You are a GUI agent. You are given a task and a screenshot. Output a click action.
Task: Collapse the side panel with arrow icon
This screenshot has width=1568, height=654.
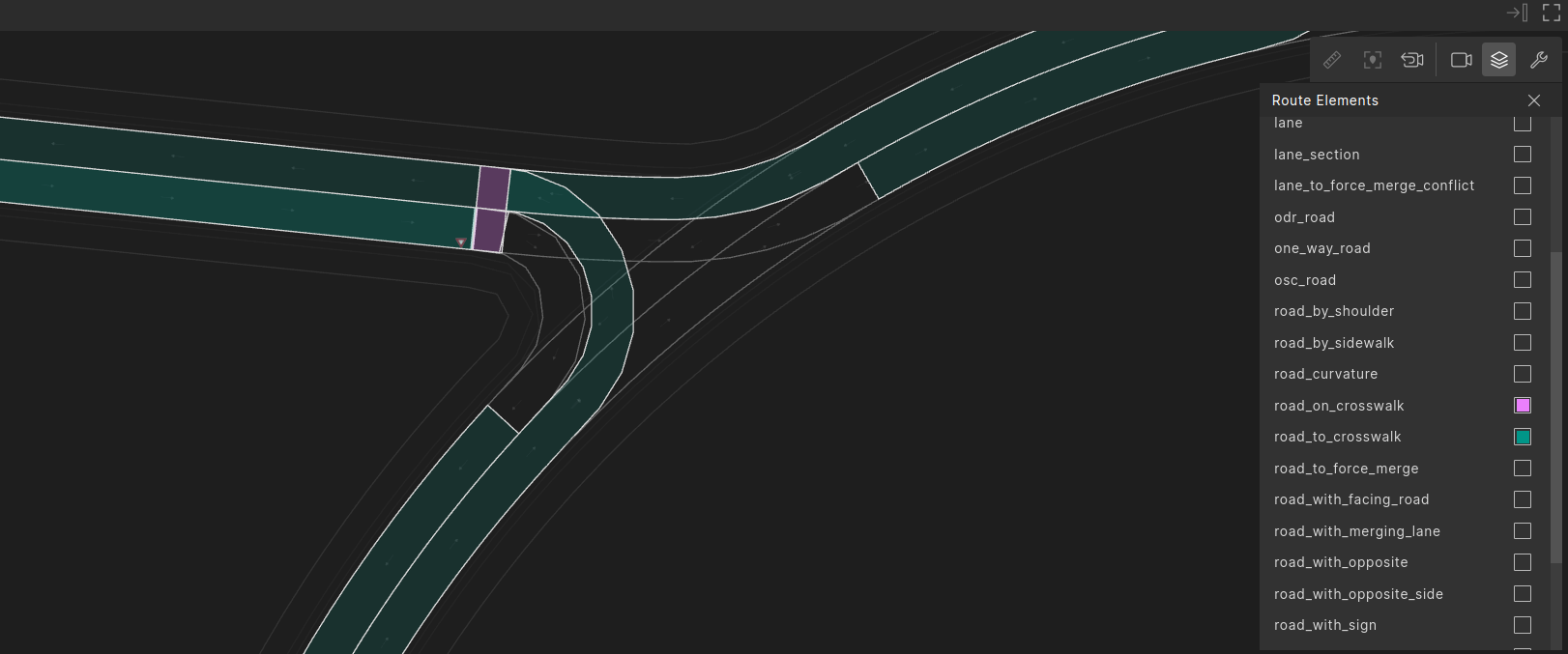tap(1517, 13)
